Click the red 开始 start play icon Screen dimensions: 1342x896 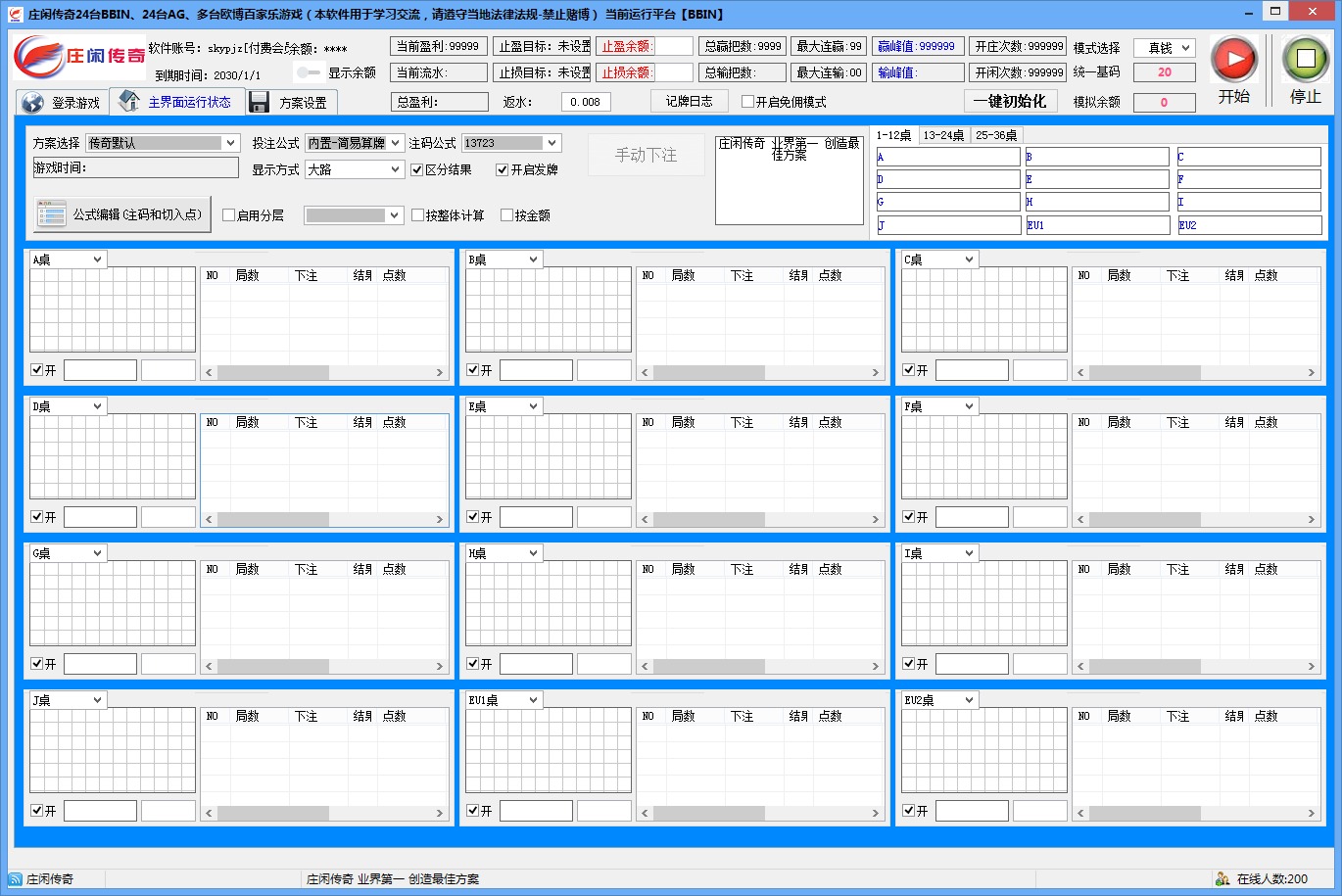pyautogui.click(x=1233, y=60)
